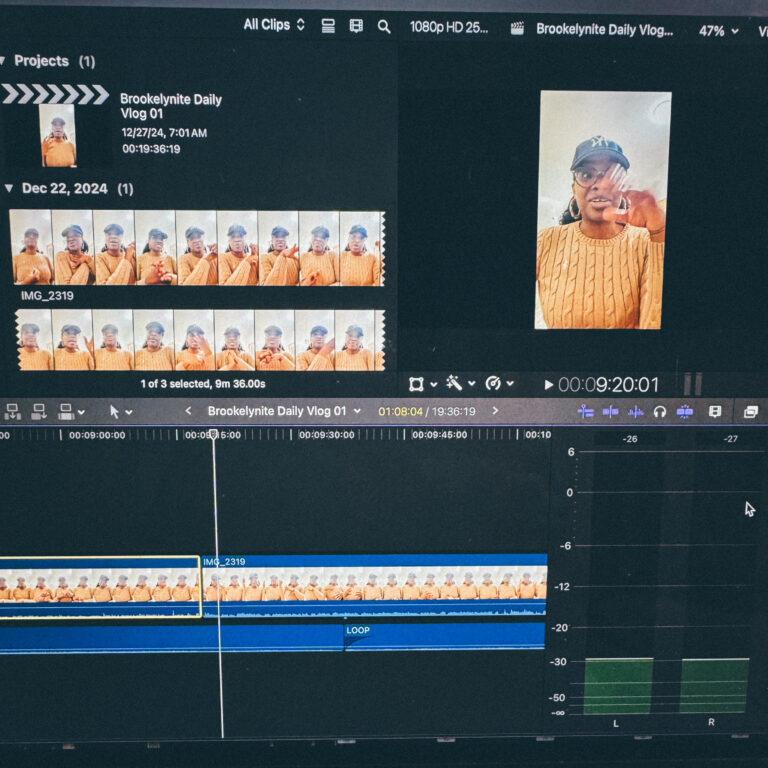
Task: Open the 47% viewer zoom dropdown
Action: coord(719,31)
